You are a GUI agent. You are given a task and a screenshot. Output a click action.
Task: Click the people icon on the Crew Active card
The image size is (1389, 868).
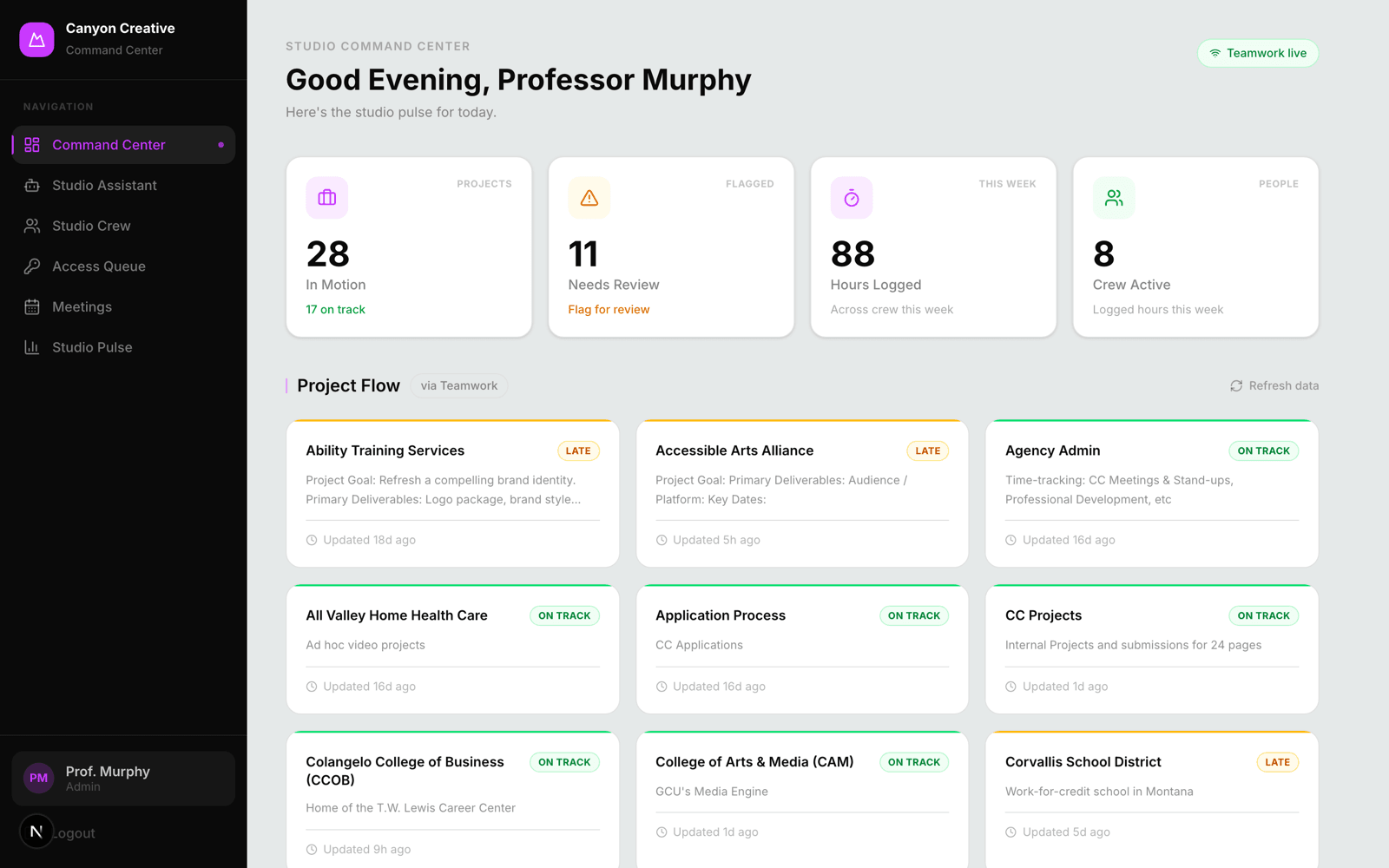coord(1114,198)
